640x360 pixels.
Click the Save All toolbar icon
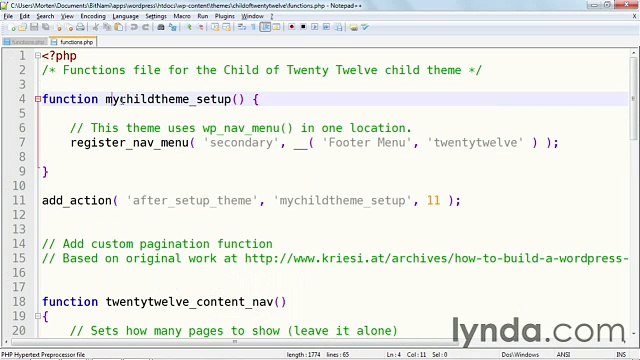tap(45, 27)
